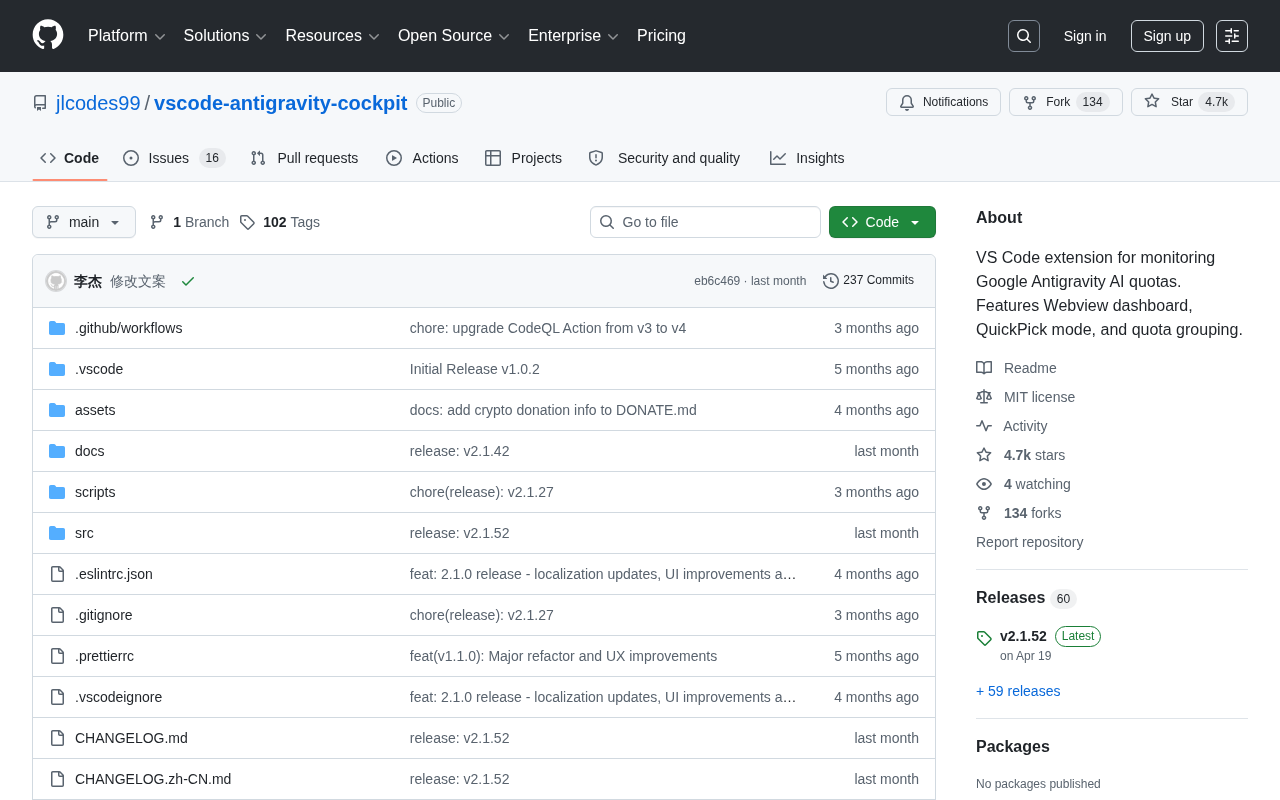Open commit 'docs: add crypto donation info to DONATE.md'

553,410
